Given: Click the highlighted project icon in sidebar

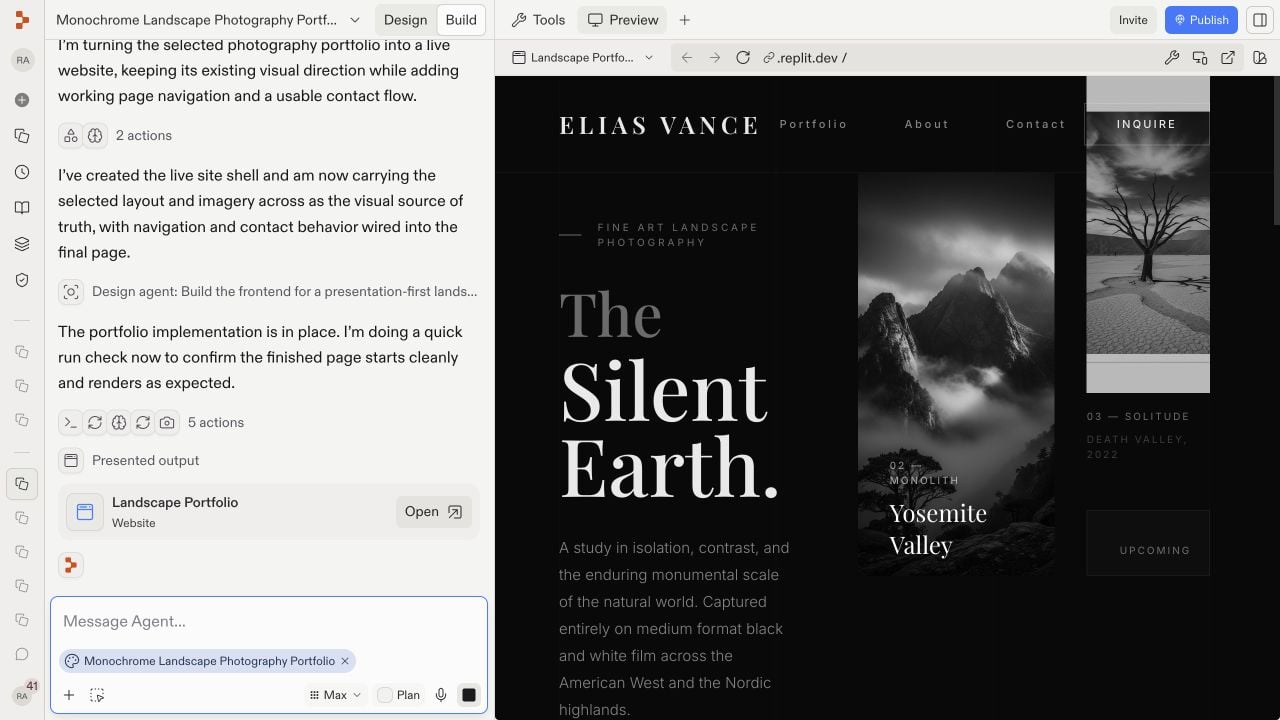Looking at the screenshot, I should coord(22,484).
